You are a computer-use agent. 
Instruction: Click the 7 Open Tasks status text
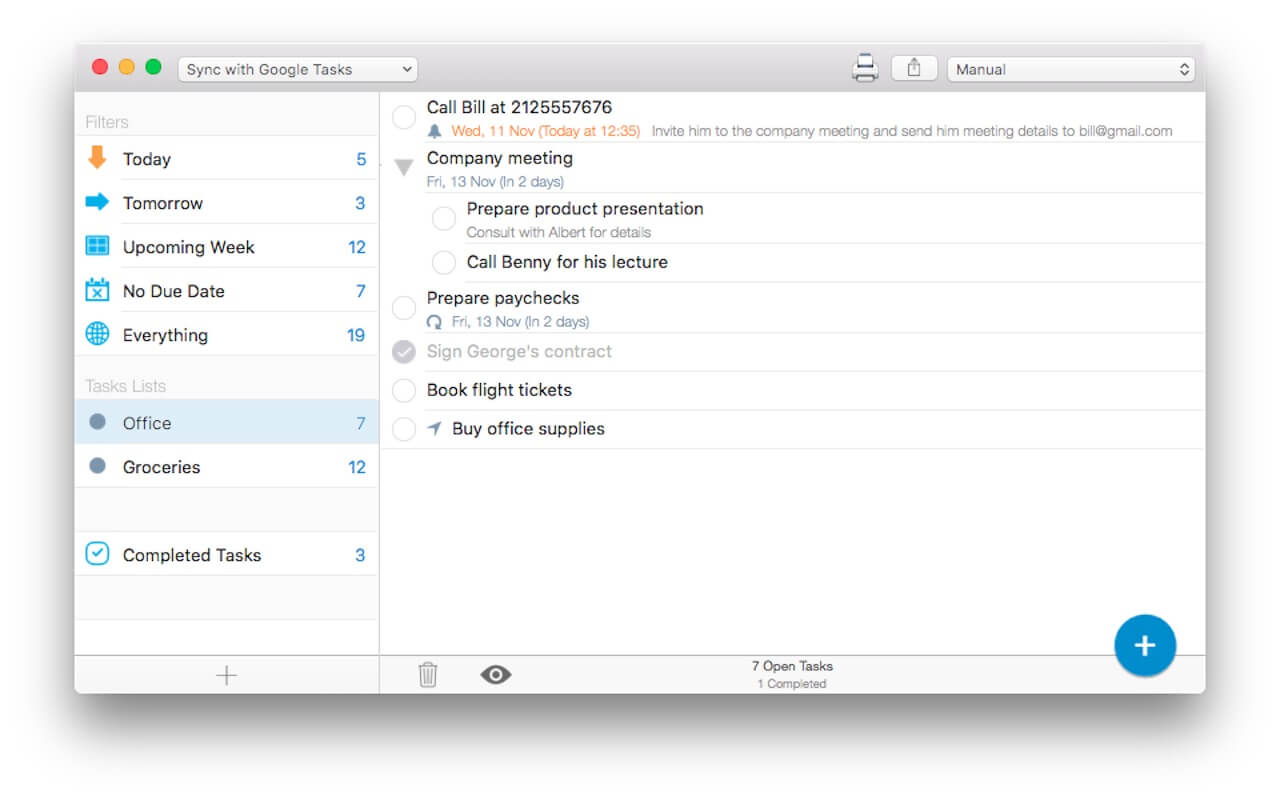[792, 666]
